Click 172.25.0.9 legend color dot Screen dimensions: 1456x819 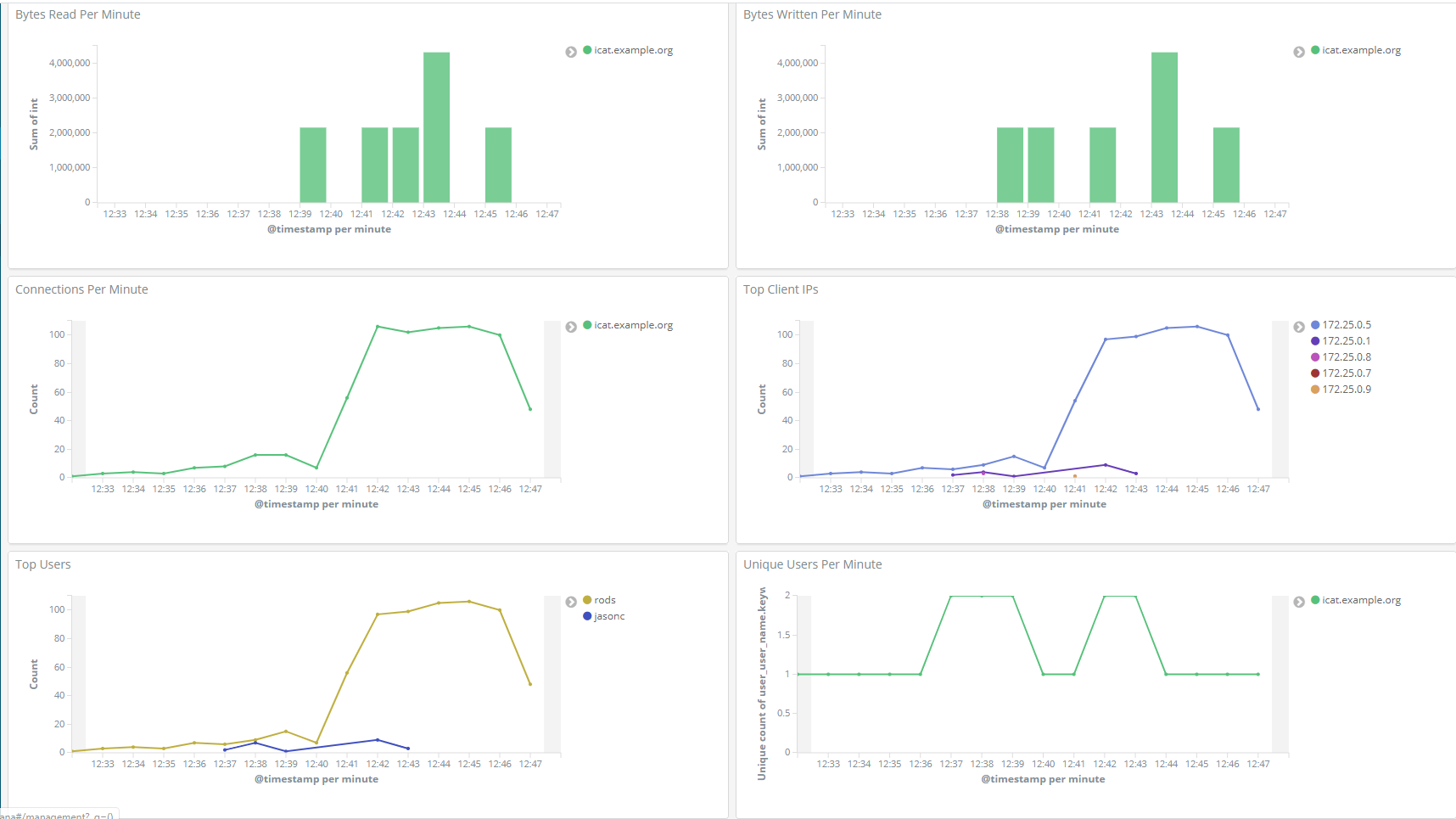click(x=1315, y=390)
